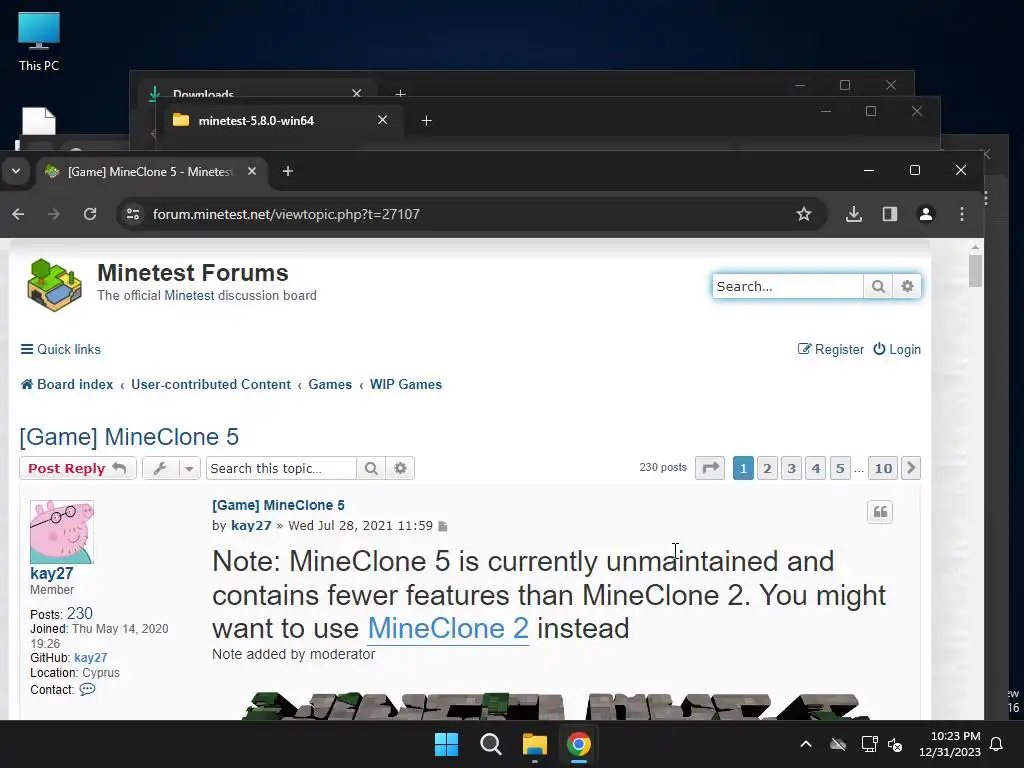Open topic tools wrench button
Screen dimensions: 1024x768
160,468
